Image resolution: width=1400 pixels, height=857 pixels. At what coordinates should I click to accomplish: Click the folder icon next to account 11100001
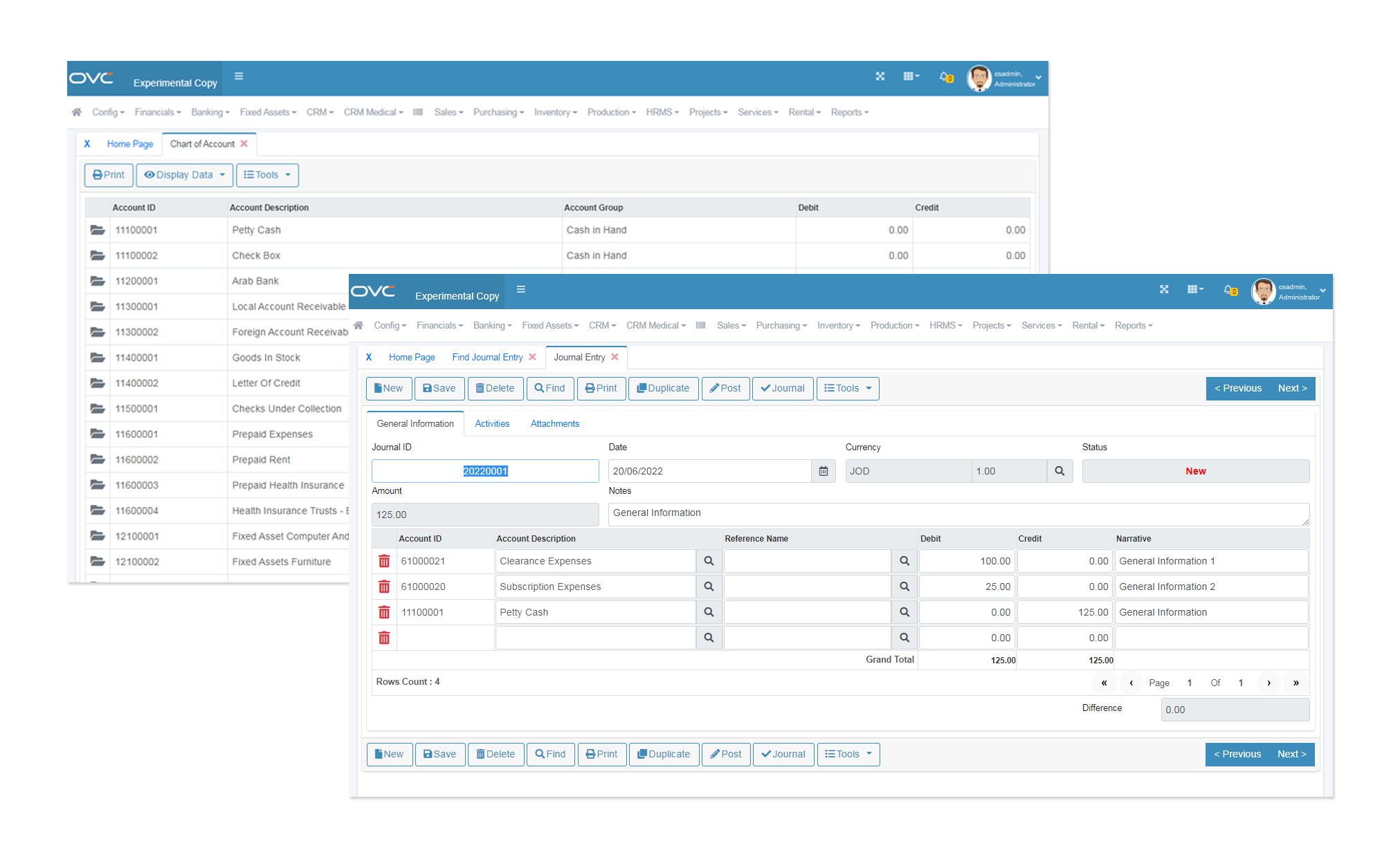click(x=98, y=230)
